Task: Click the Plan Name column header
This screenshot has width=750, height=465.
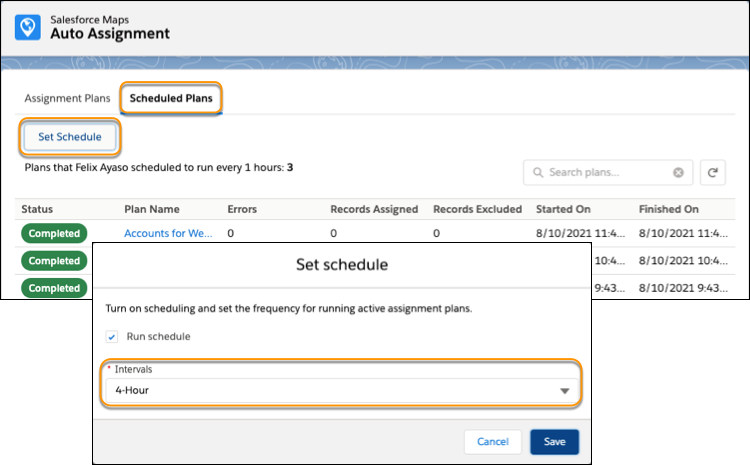Action: tap(152, 209)
